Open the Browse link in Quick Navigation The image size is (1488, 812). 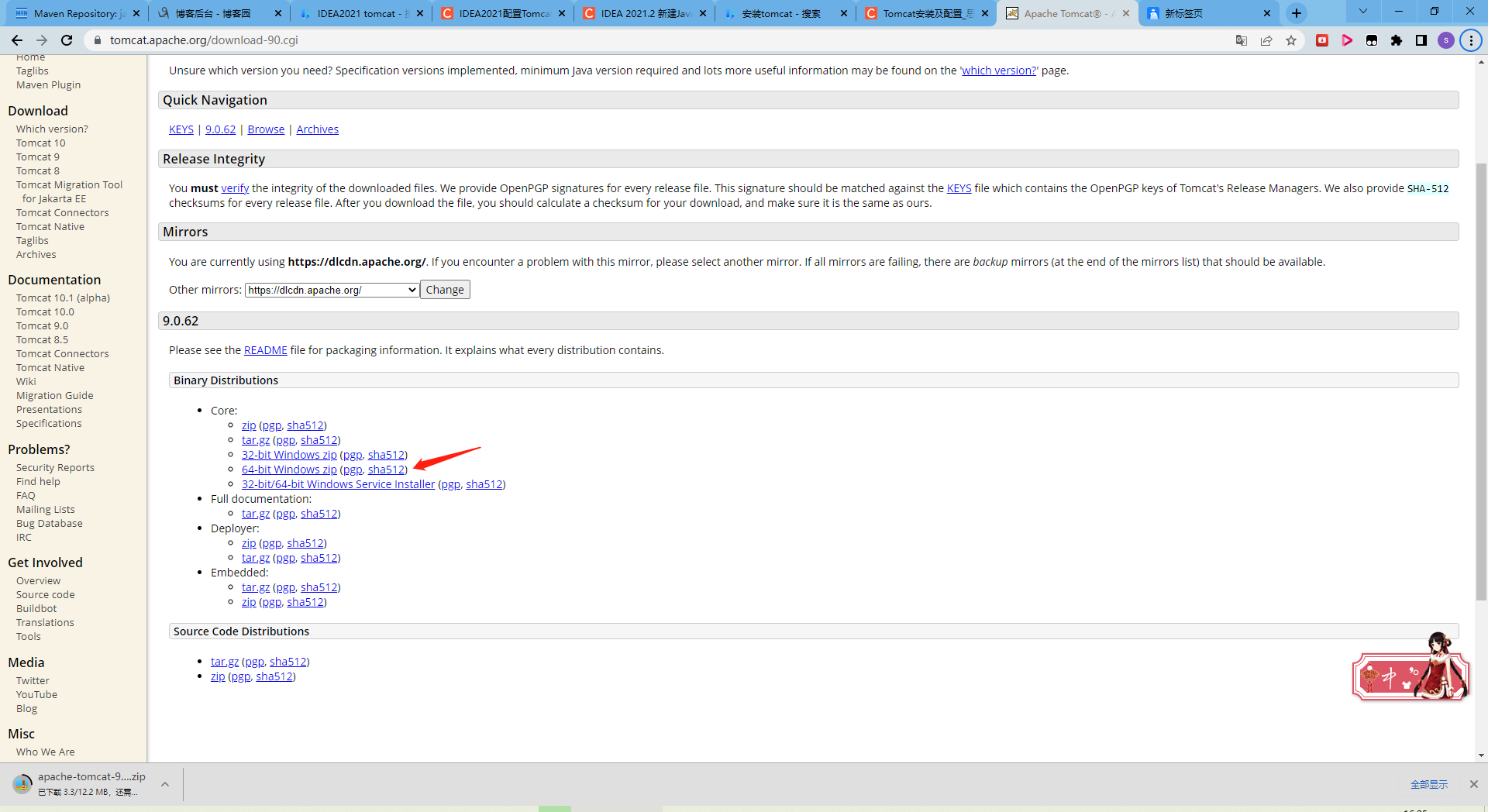click(x=266, y=129)
